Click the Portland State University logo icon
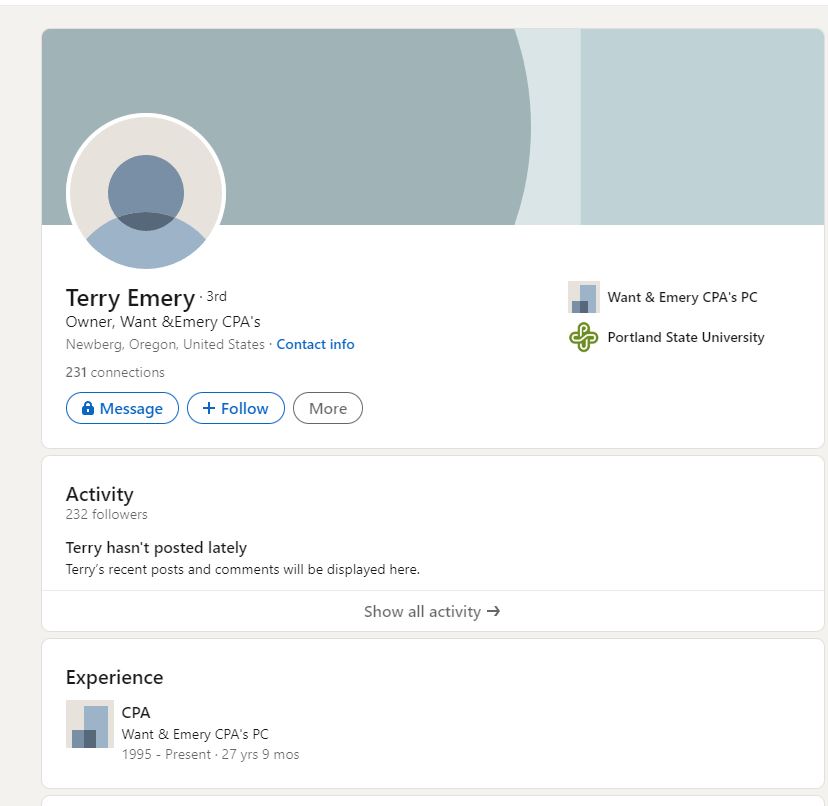The height and width of the screenshot is (806, 828). [x=584, y=337]
